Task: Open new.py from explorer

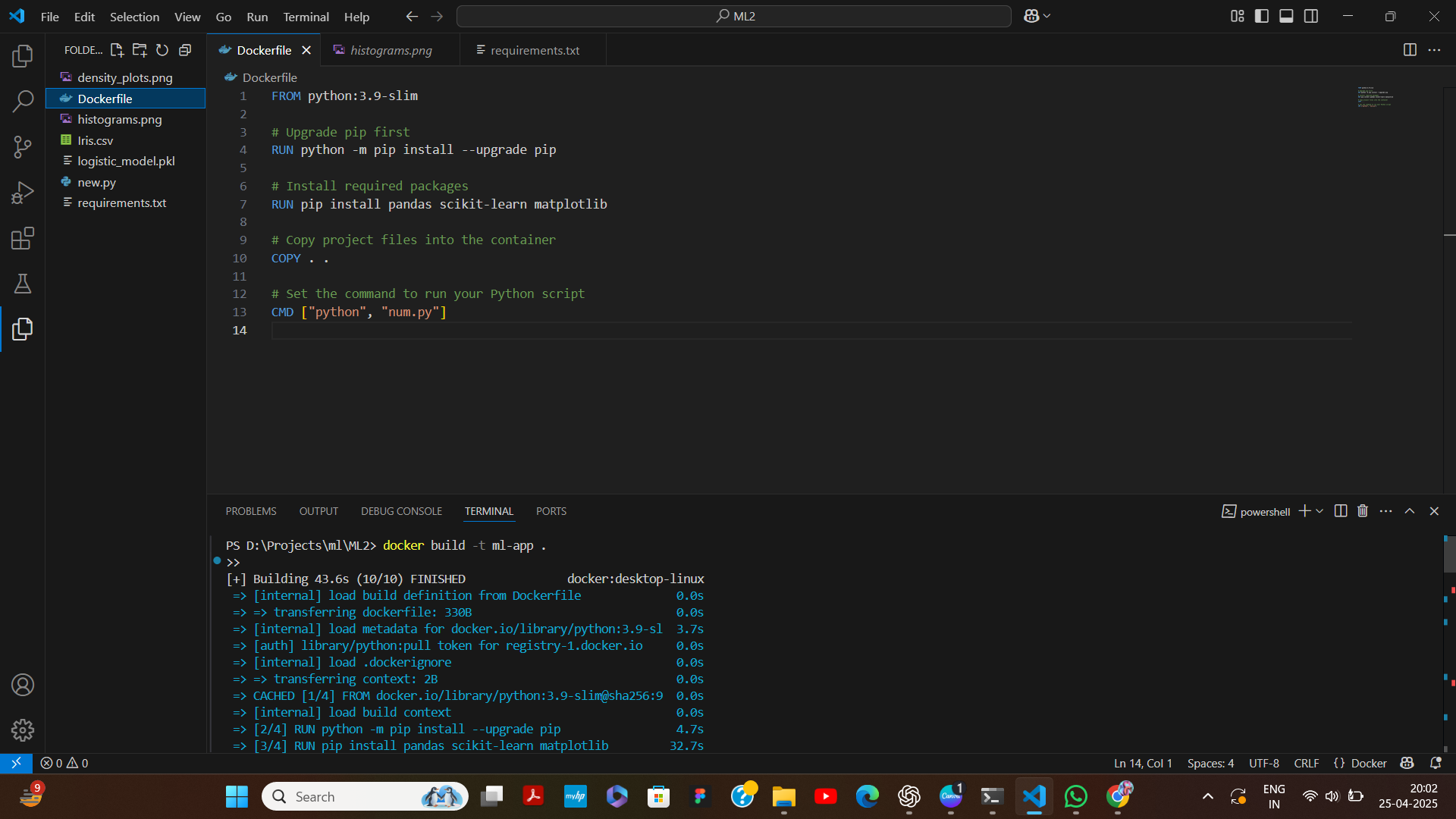Action: (x=126, y=182)
